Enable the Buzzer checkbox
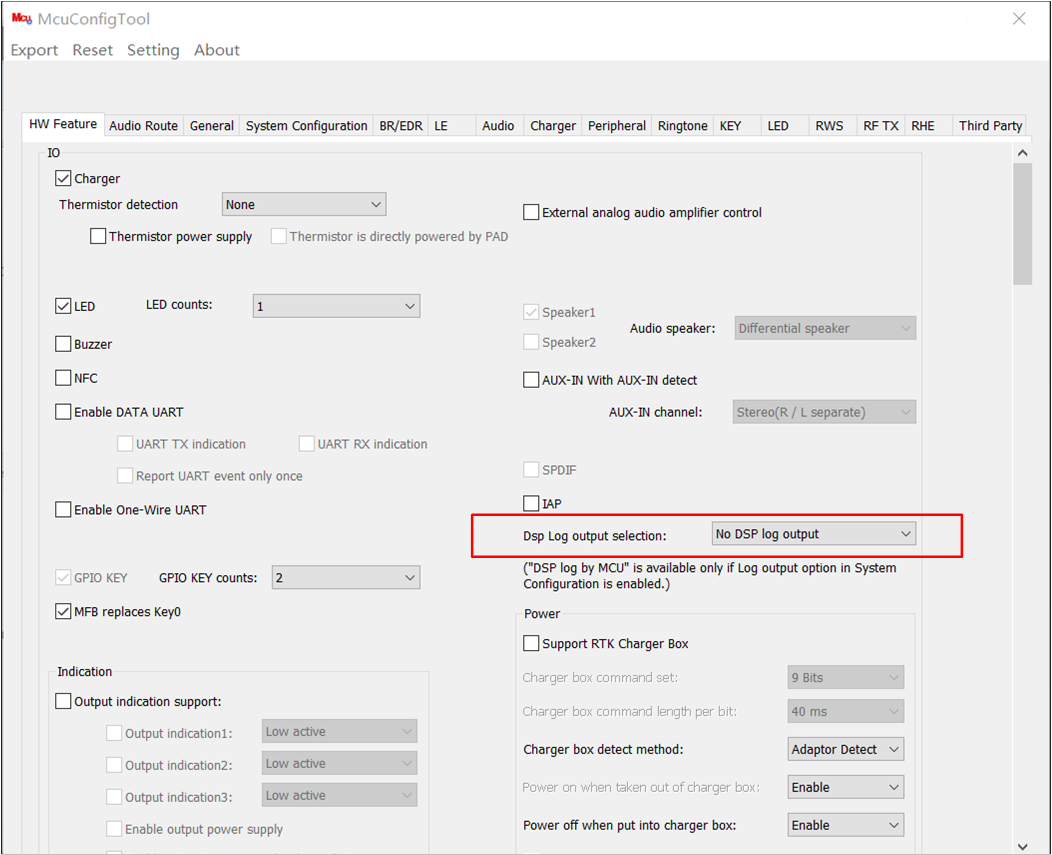Image resolution: width=1052 pixels, height=855 pixels. [63, 343]
